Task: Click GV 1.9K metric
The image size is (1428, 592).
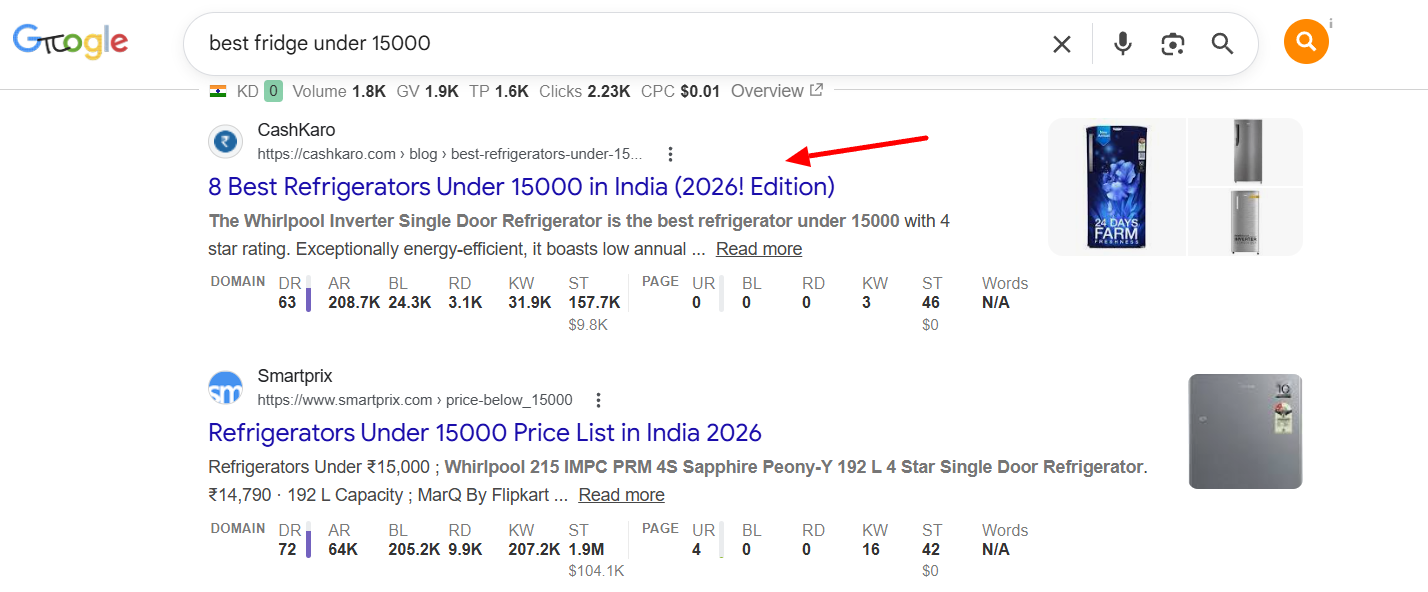Action: 428,91
